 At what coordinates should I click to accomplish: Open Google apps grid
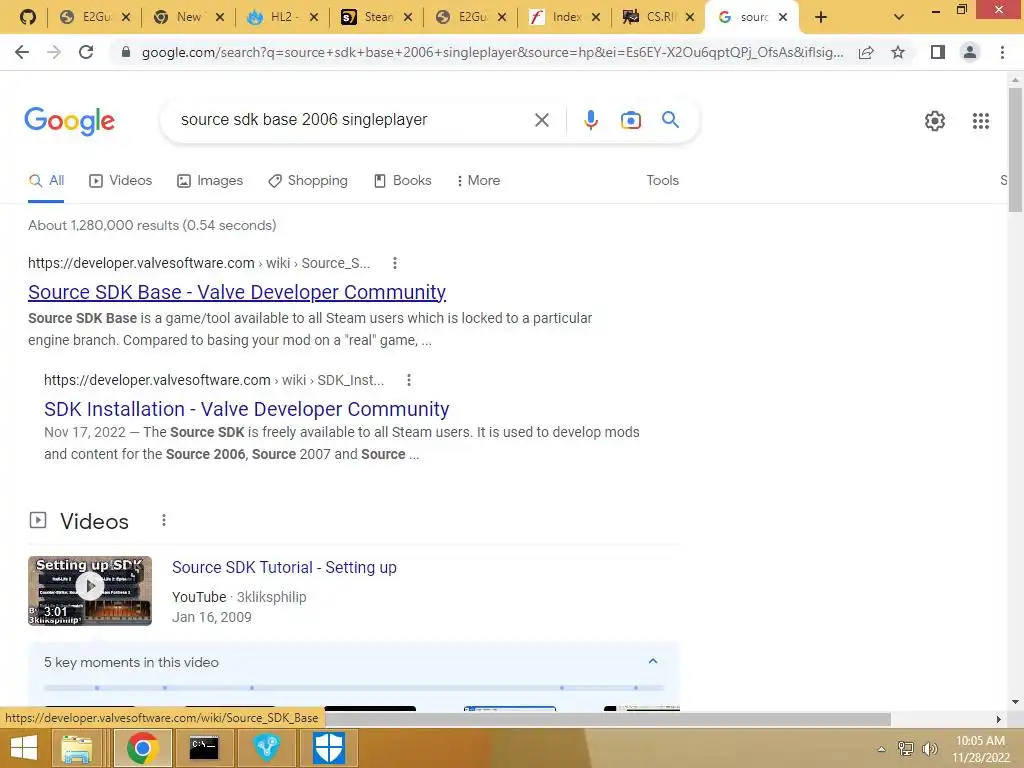coord(980,121)
